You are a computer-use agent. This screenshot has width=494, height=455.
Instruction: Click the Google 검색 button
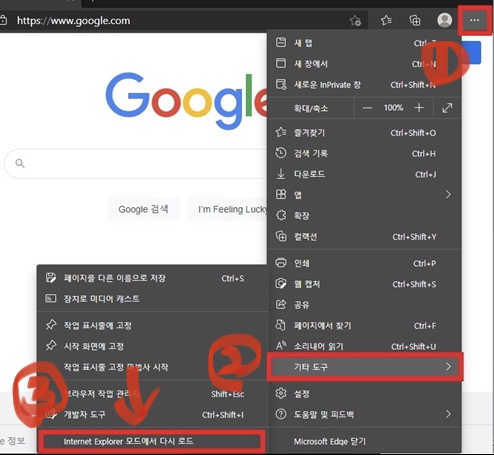143,209
